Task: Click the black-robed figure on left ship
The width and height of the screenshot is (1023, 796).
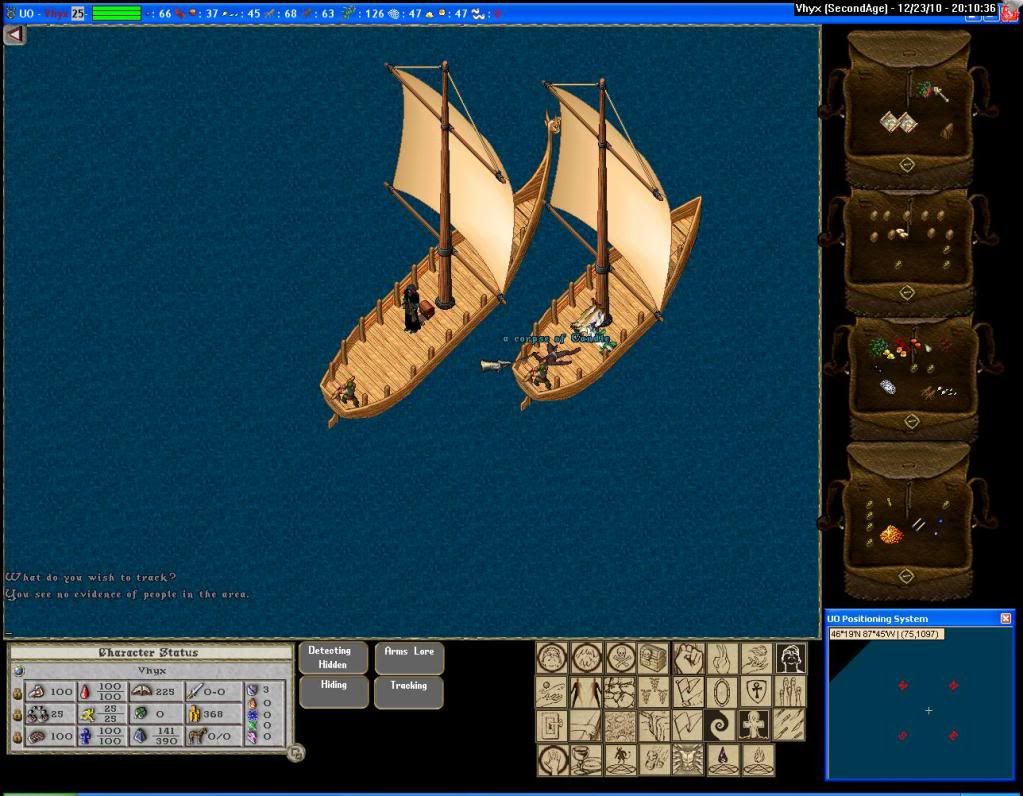Action: tap(412, 309)
